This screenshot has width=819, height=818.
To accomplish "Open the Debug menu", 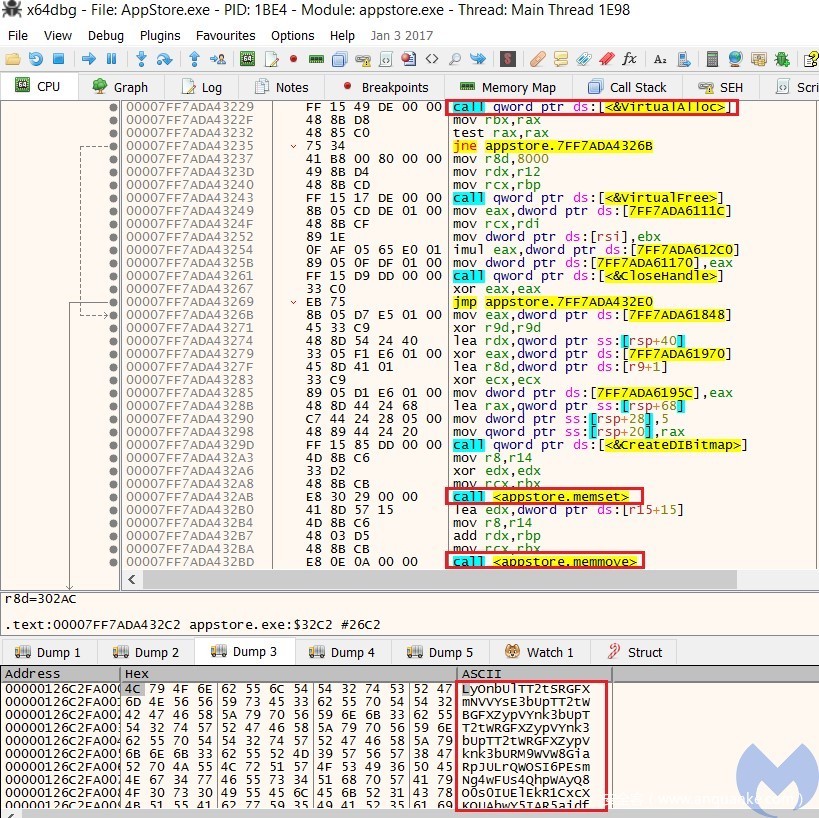I will [x=106, y=35].
